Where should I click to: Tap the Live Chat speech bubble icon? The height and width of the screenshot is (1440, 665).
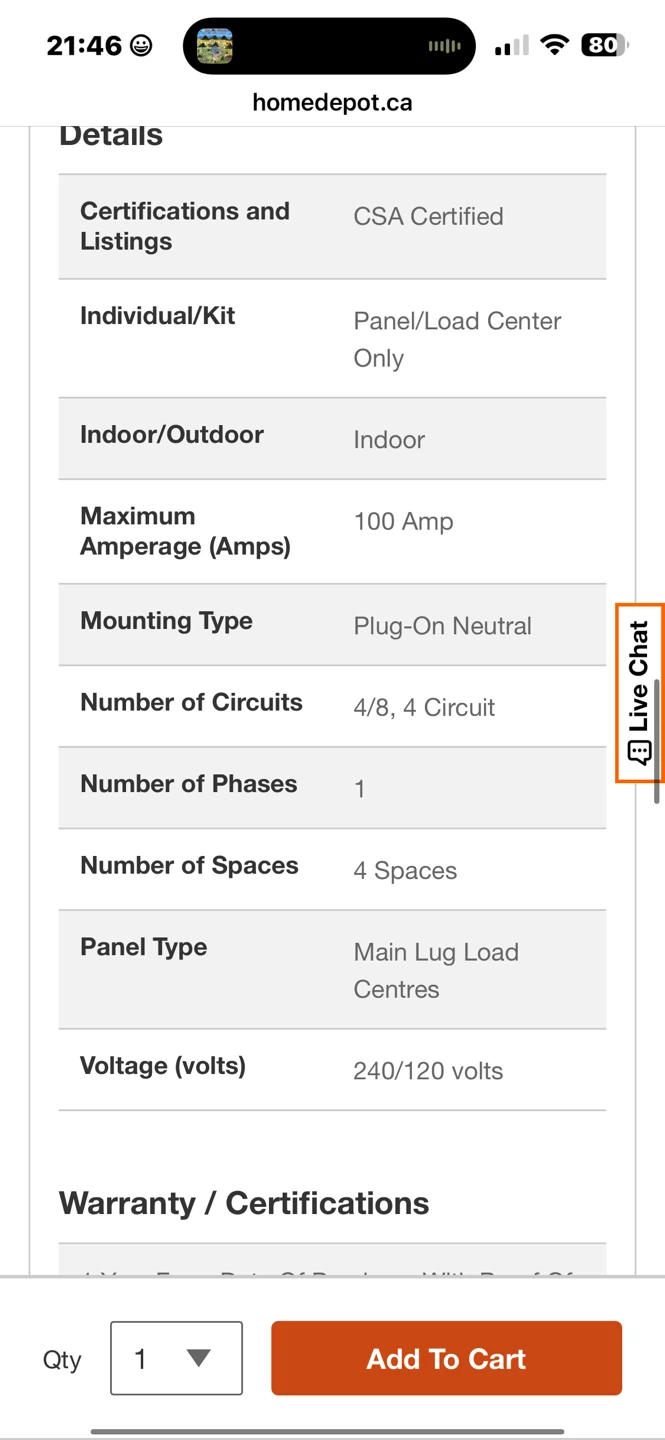click(640, 752)
